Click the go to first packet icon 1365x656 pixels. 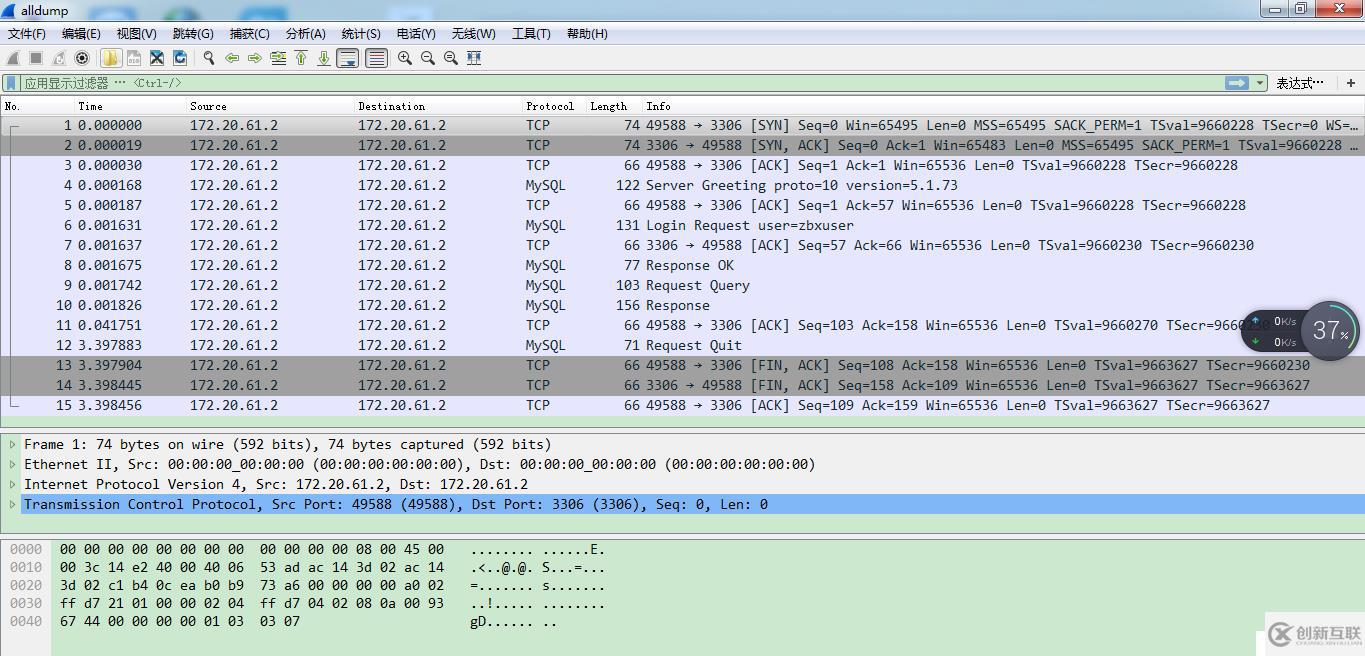point(301,57)
